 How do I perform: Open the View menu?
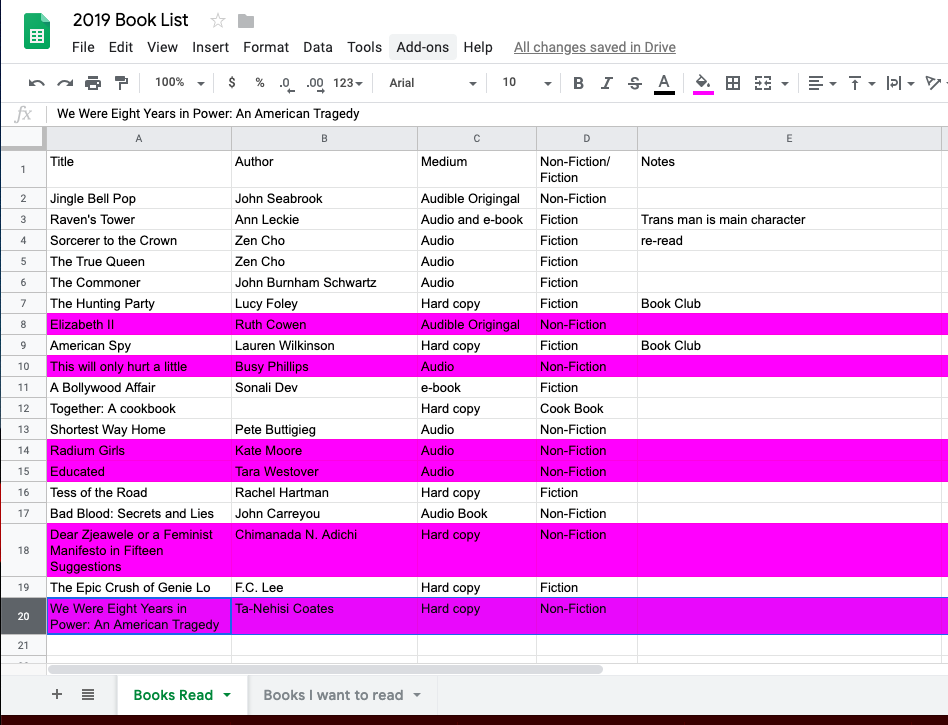[x=162, y=47]
